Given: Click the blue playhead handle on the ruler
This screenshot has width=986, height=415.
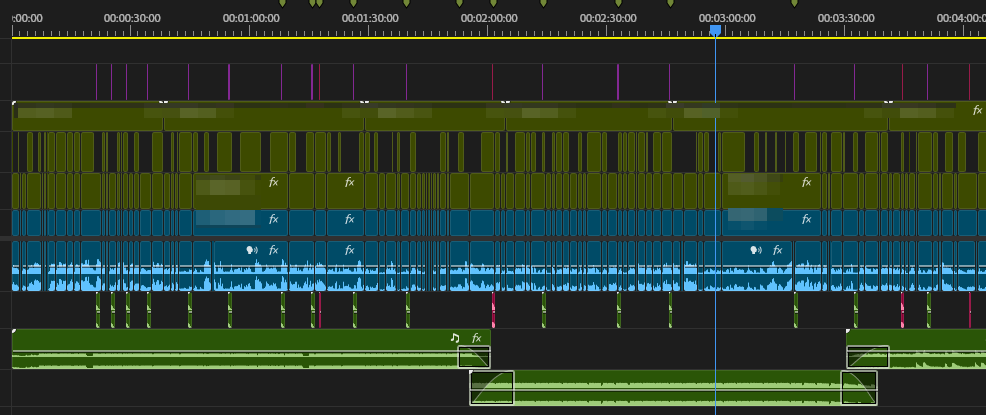Looking at the screenshot, I should 715,30.
